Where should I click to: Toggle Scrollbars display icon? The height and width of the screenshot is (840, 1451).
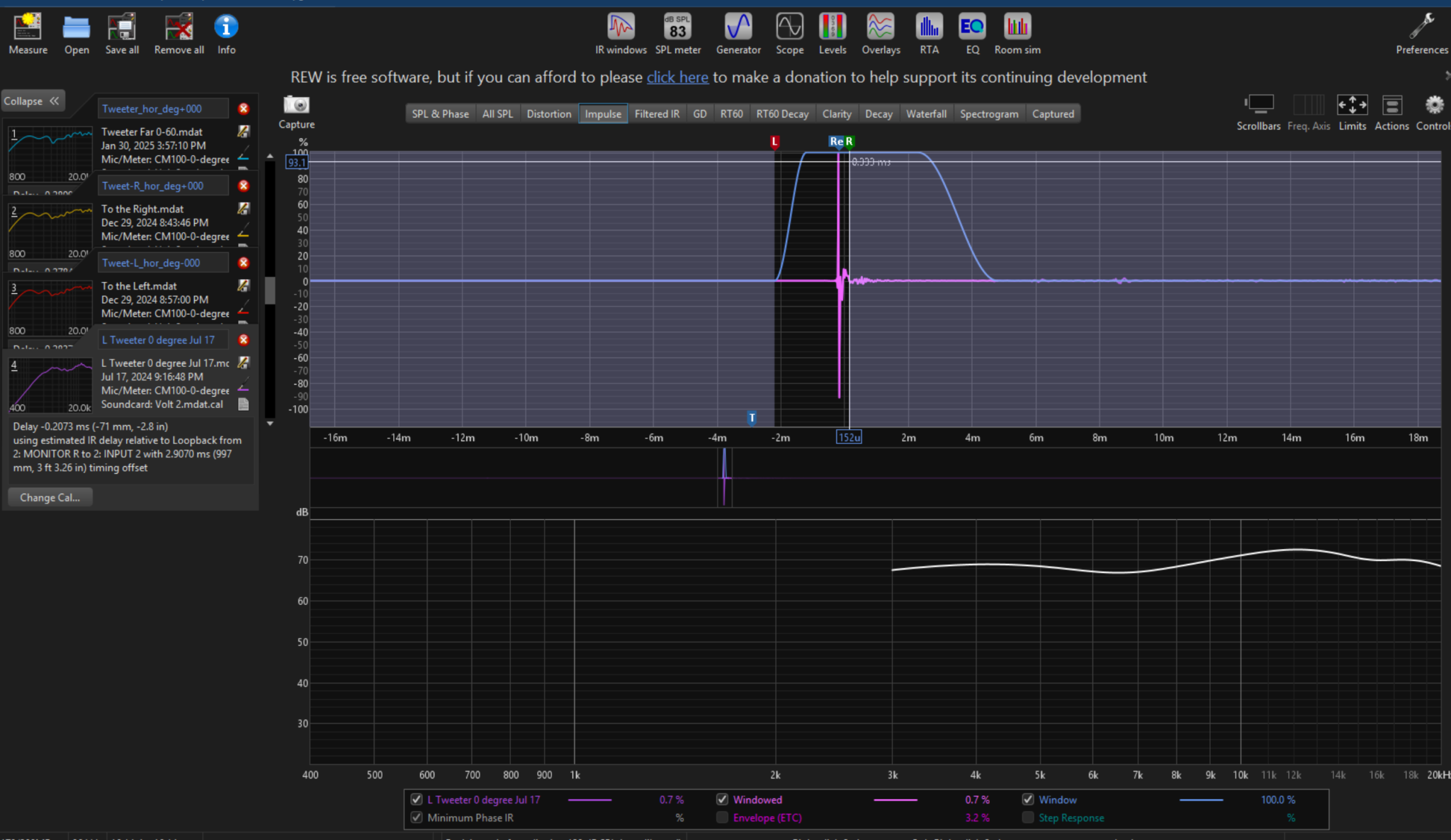coord(1258,113)
